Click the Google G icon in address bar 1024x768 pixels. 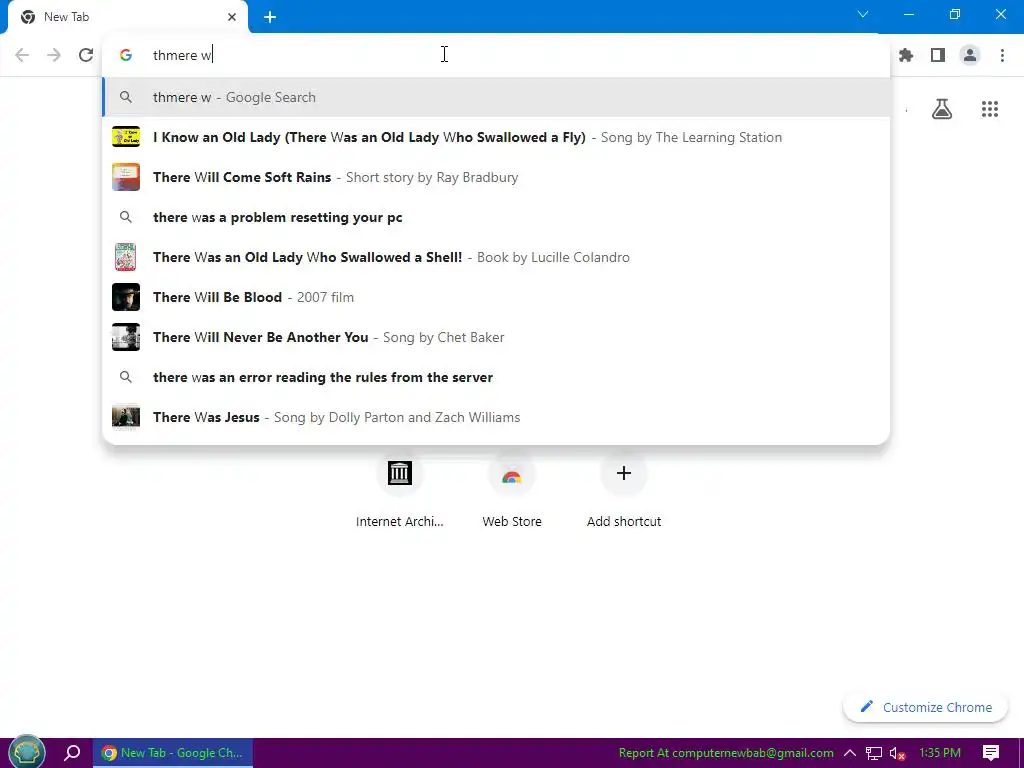tap(126, 55)
